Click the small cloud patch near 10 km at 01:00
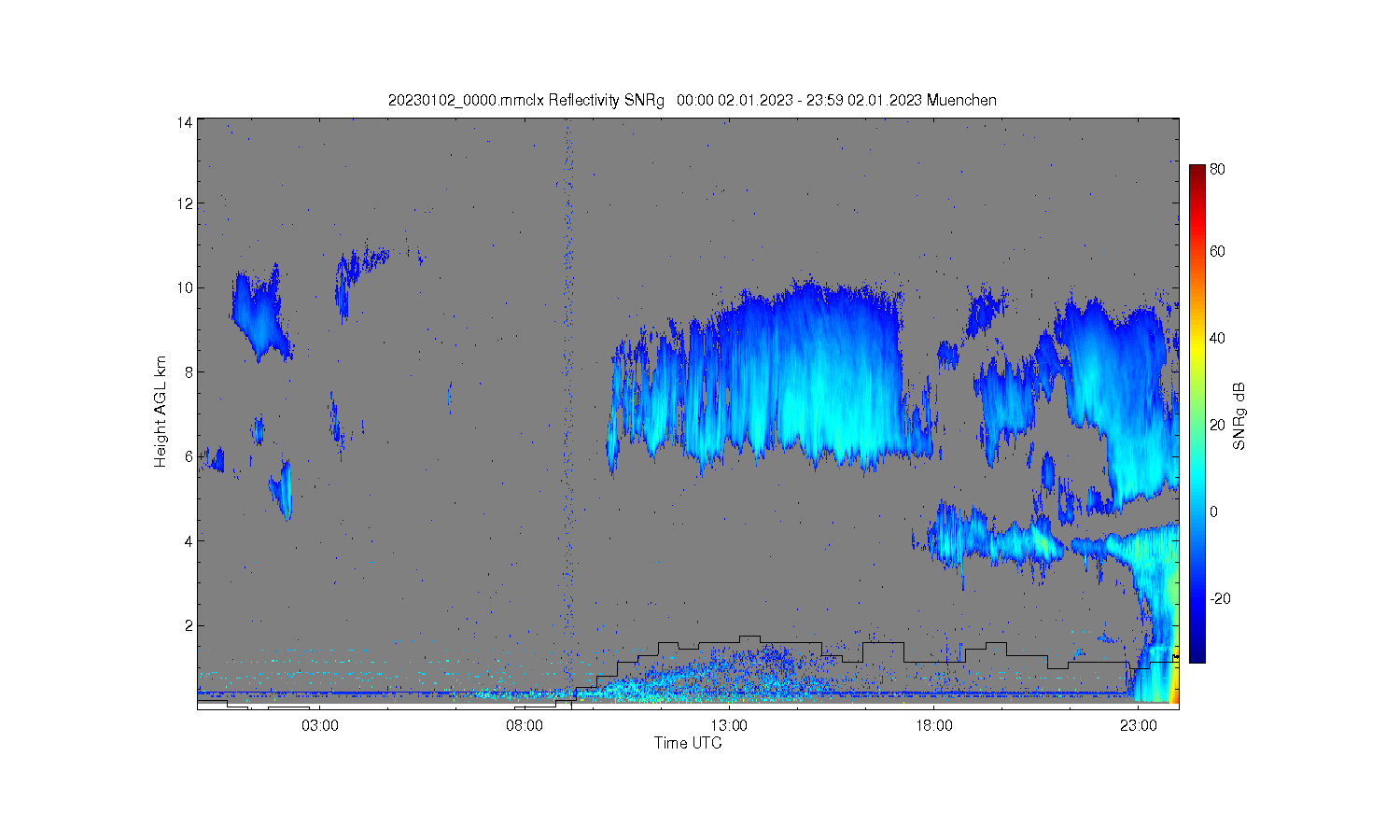 pyautogui.click(x=260, y=313)
